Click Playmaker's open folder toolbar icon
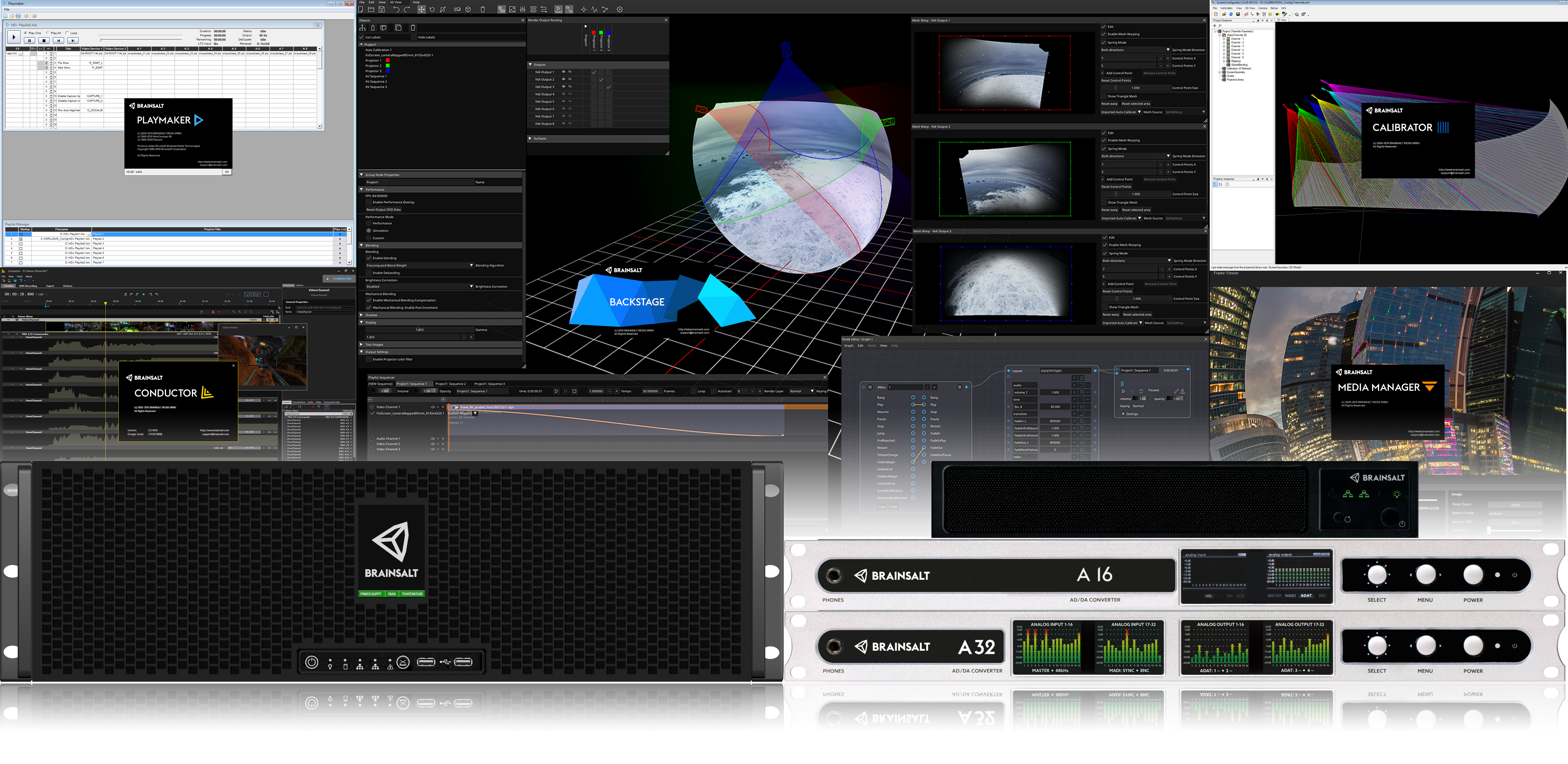The width and height of the screenshot is (1568, 764). pos(12,16)
